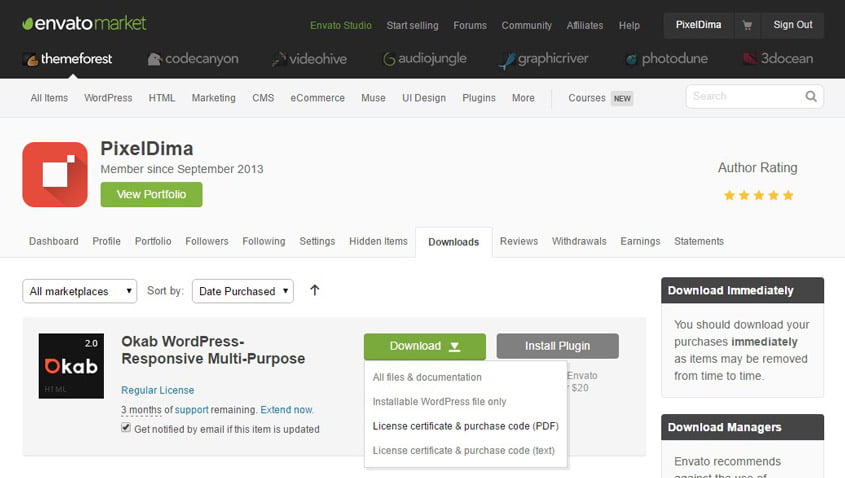Open the Help link
The height and width of the screenshot is (478, 845).
(629, 25)
